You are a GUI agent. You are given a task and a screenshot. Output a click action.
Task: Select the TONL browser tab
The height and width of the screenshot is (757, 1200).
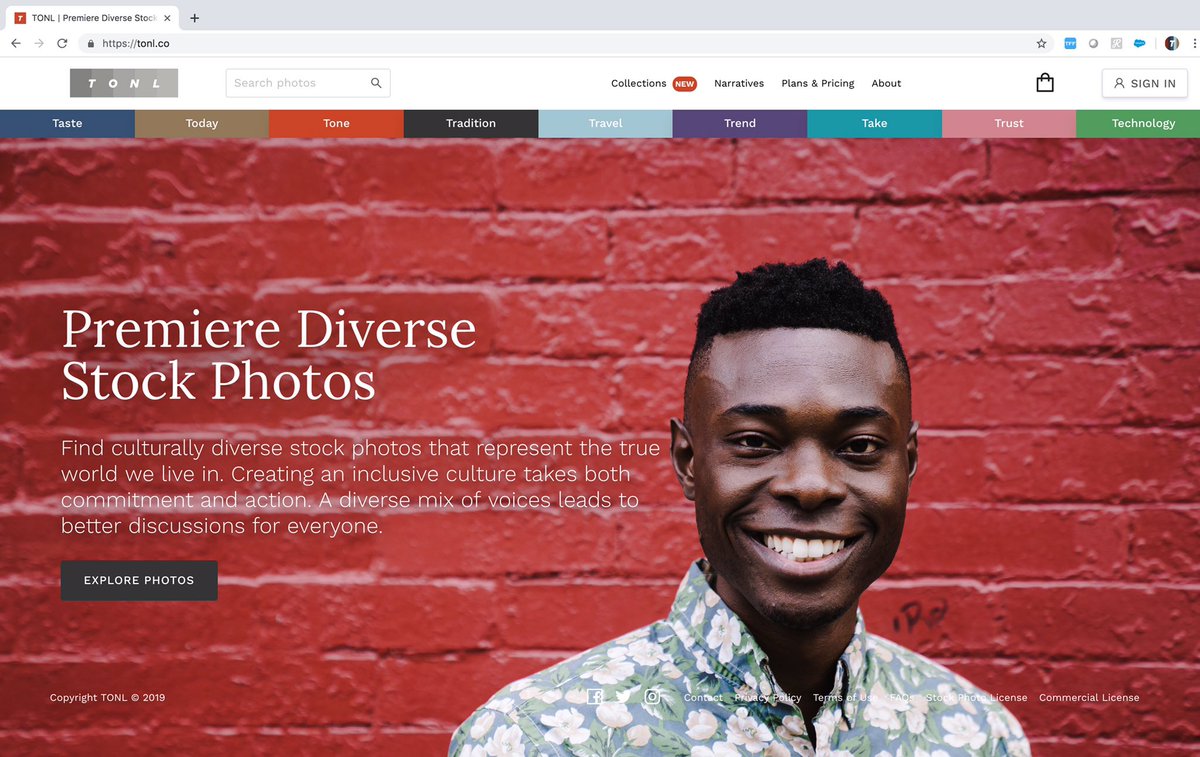(95, 18)
